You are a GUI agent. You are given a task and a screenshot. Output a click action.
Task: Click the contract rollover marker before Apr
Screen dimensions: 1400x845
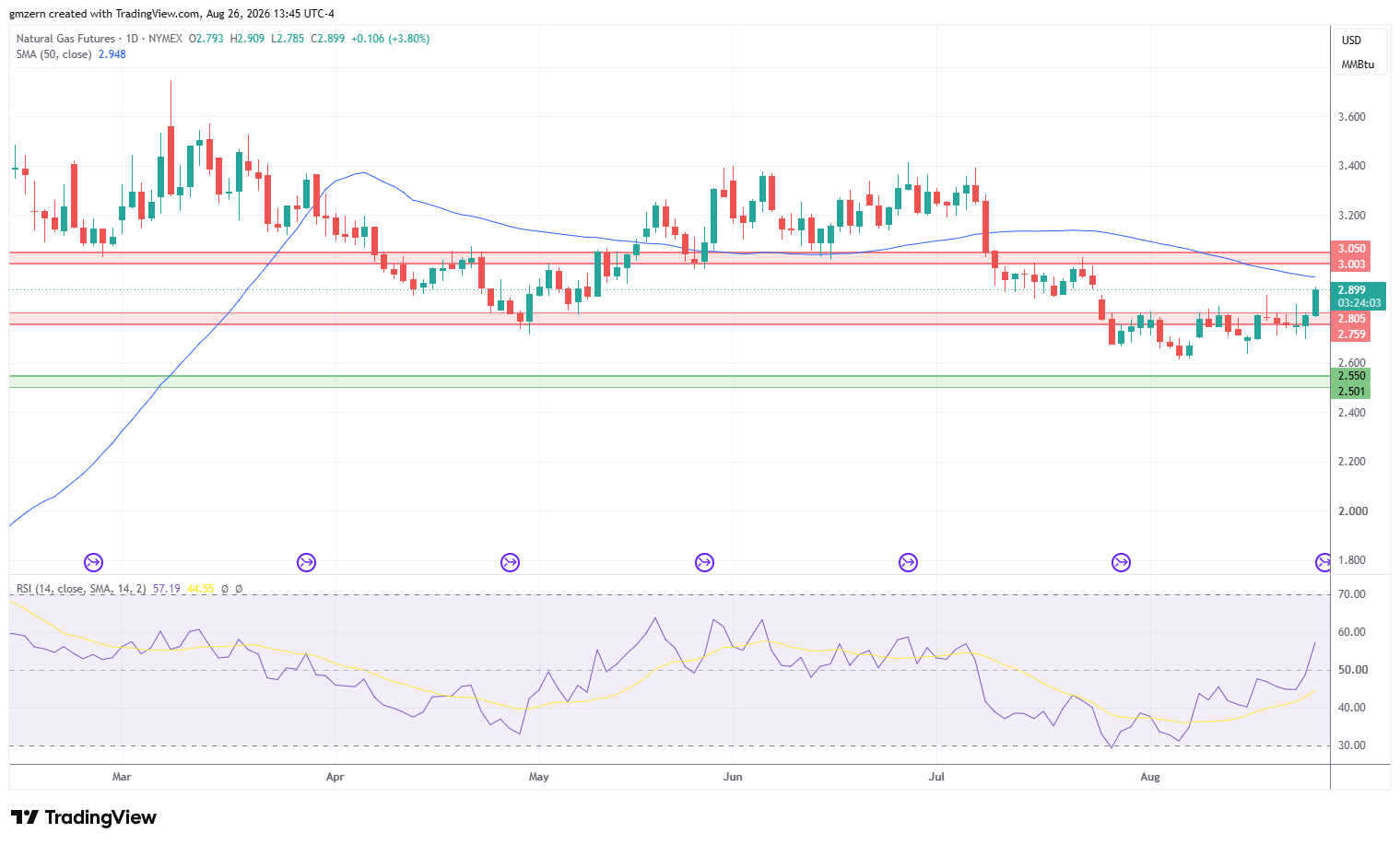pyautogui.click(x=306, y=562)
